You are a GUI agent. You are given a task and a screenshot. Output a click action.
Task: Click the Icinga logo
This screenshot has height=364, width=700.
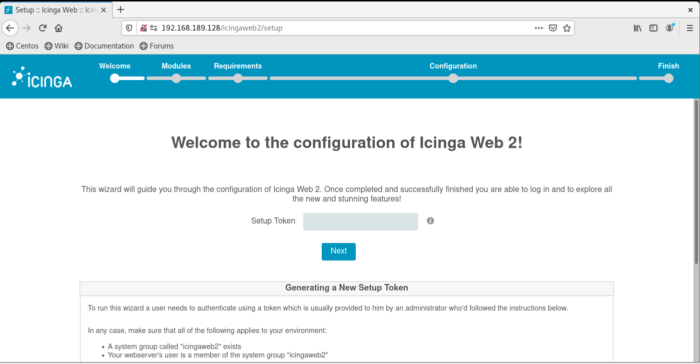[x=42, y=78]
